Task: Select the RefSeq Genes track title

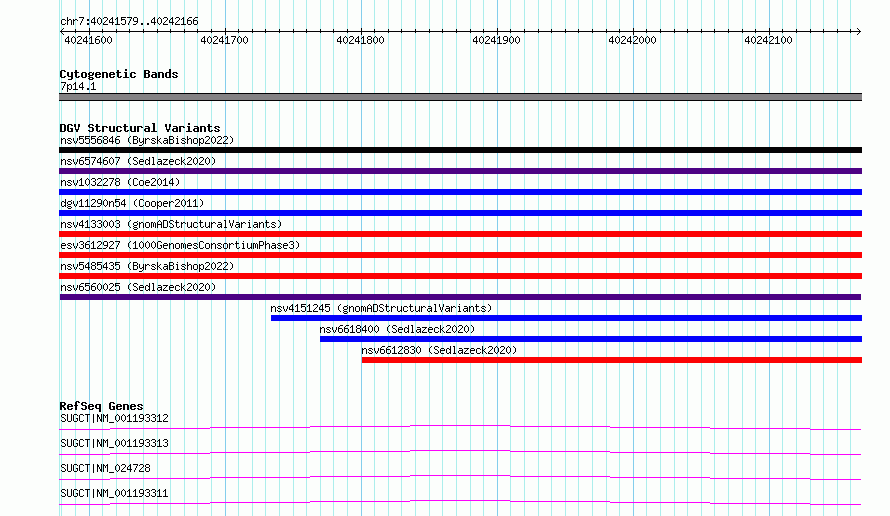Action: (x=102, y=406)
